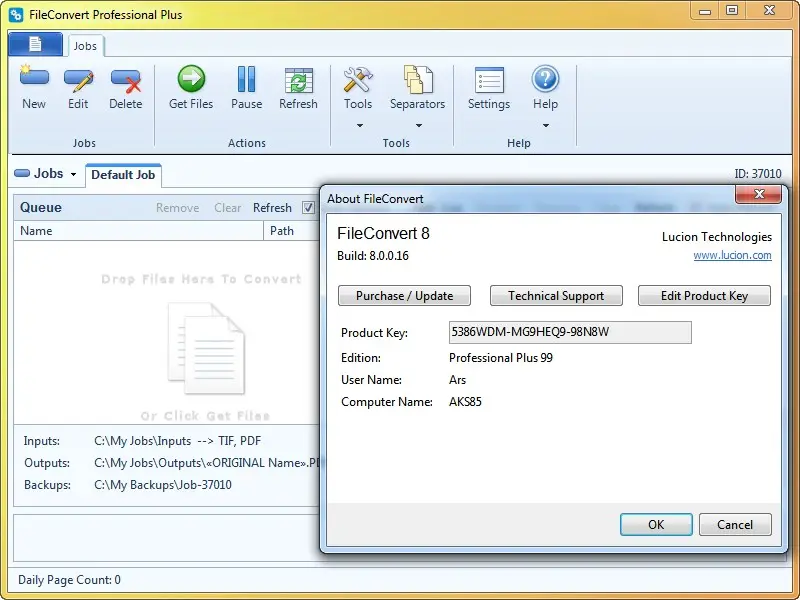800x600 pixels.
Task: Click the Backups path Job-37010
Action: coord(163,485)
